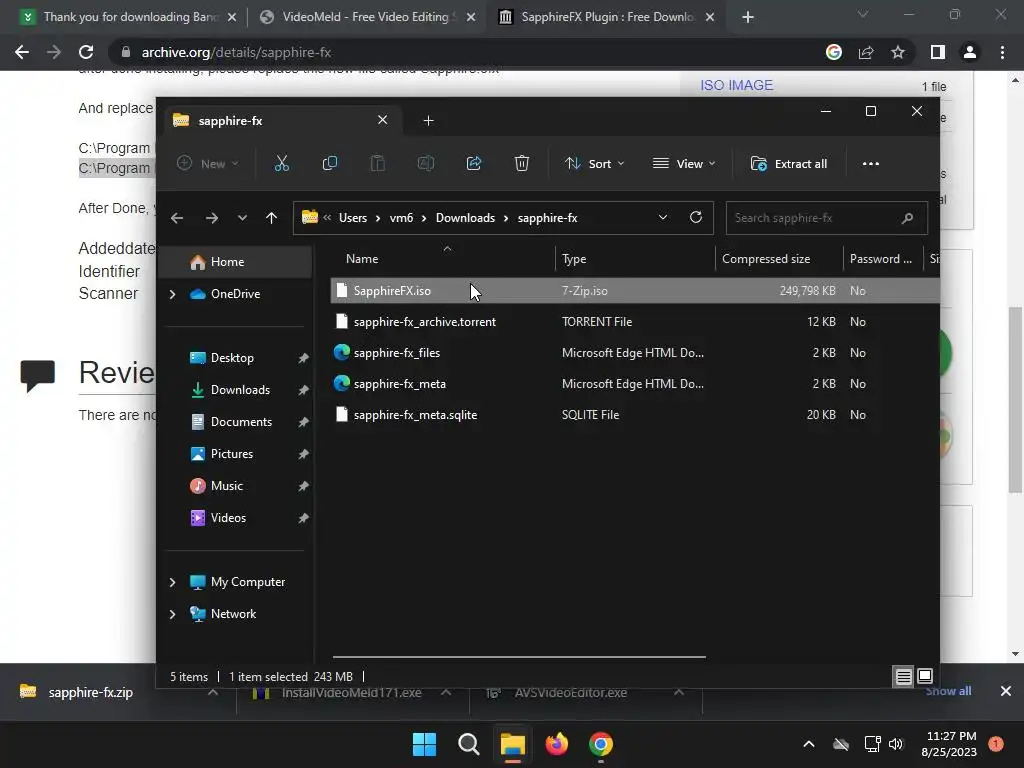Open Windows Start menu
Viewport: 1024px width, 768px height.
tap(424, 744)
